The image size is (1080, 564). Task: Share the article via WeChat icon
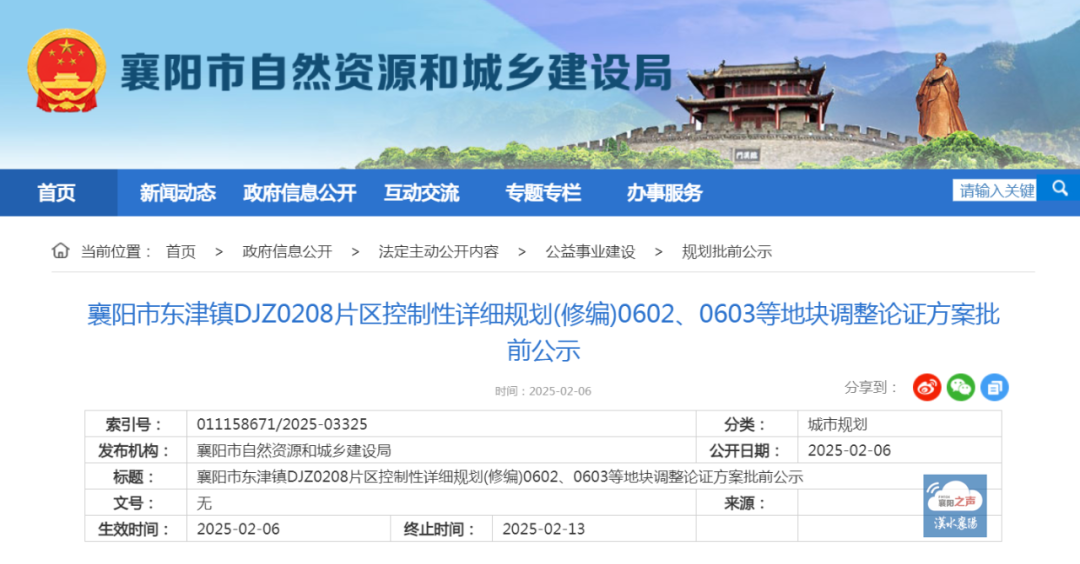tap(961, 387)
